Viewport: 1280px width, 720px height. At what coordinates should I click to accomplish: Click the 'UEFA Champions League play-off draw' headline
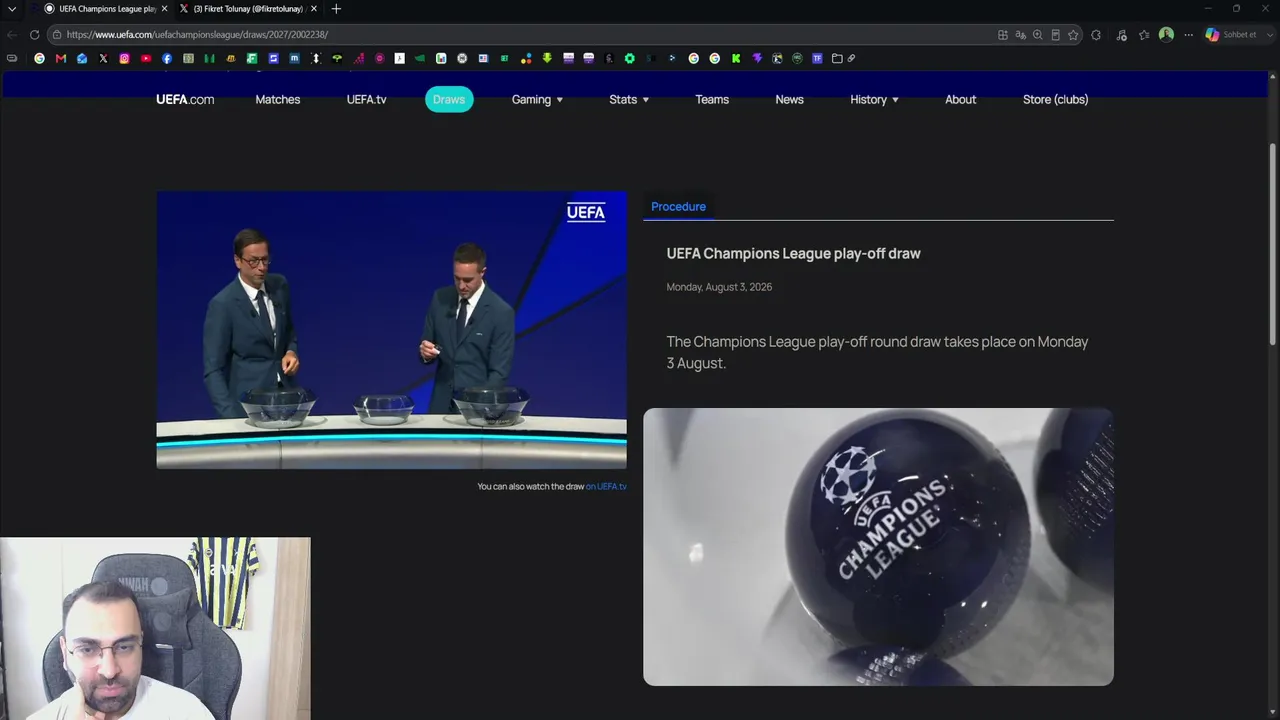coord(793,254)
